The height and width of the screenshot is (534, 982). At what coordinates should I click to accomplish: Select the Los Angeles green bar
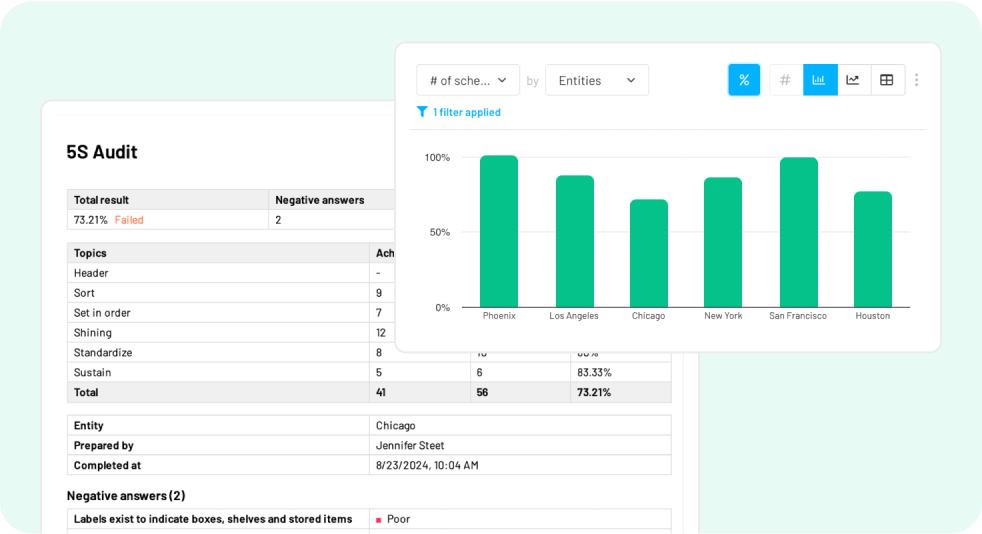click(574, 241)
